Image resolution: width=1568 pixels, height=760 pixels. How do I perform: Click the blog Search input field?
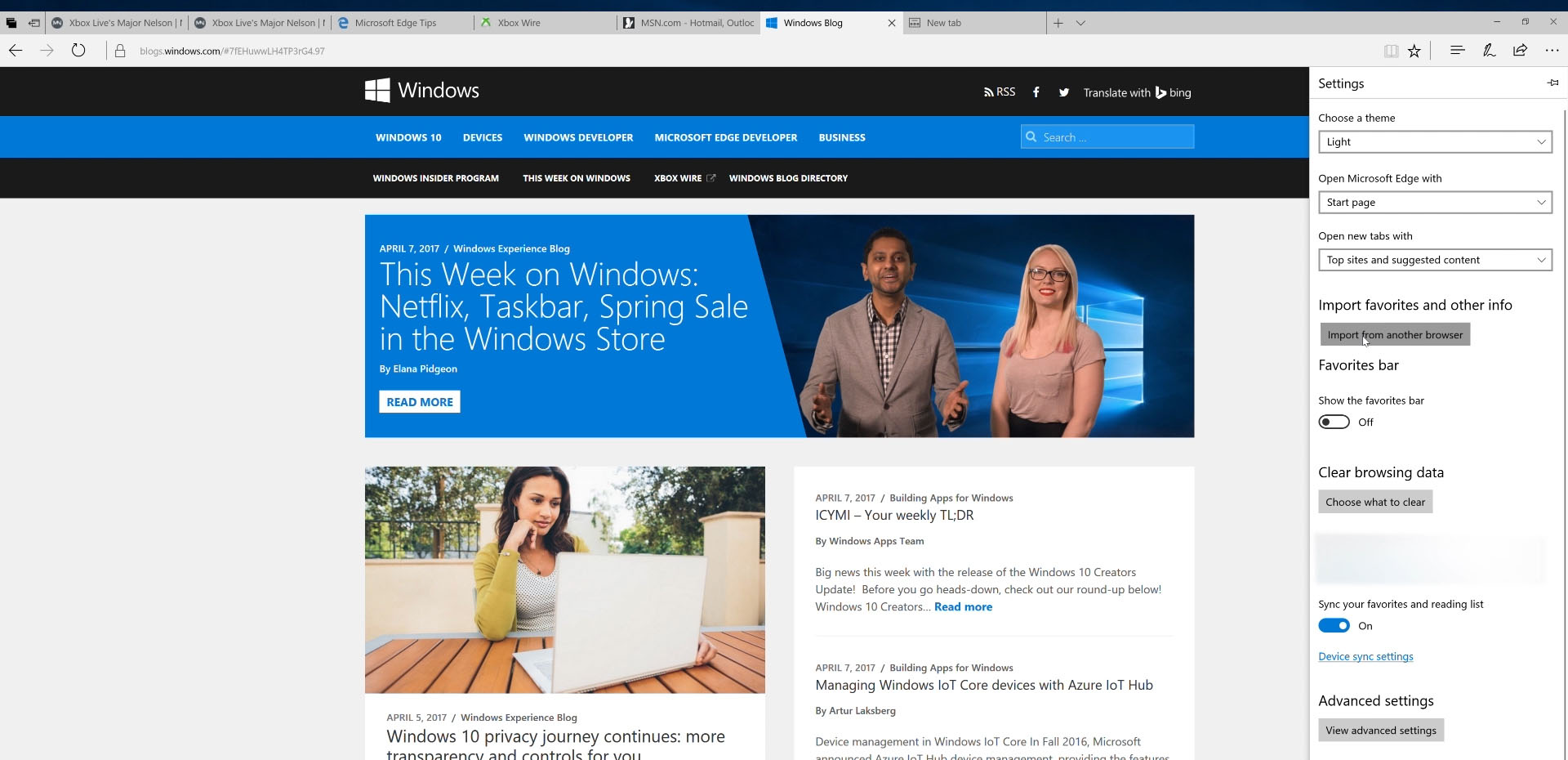pos(1107,136)
